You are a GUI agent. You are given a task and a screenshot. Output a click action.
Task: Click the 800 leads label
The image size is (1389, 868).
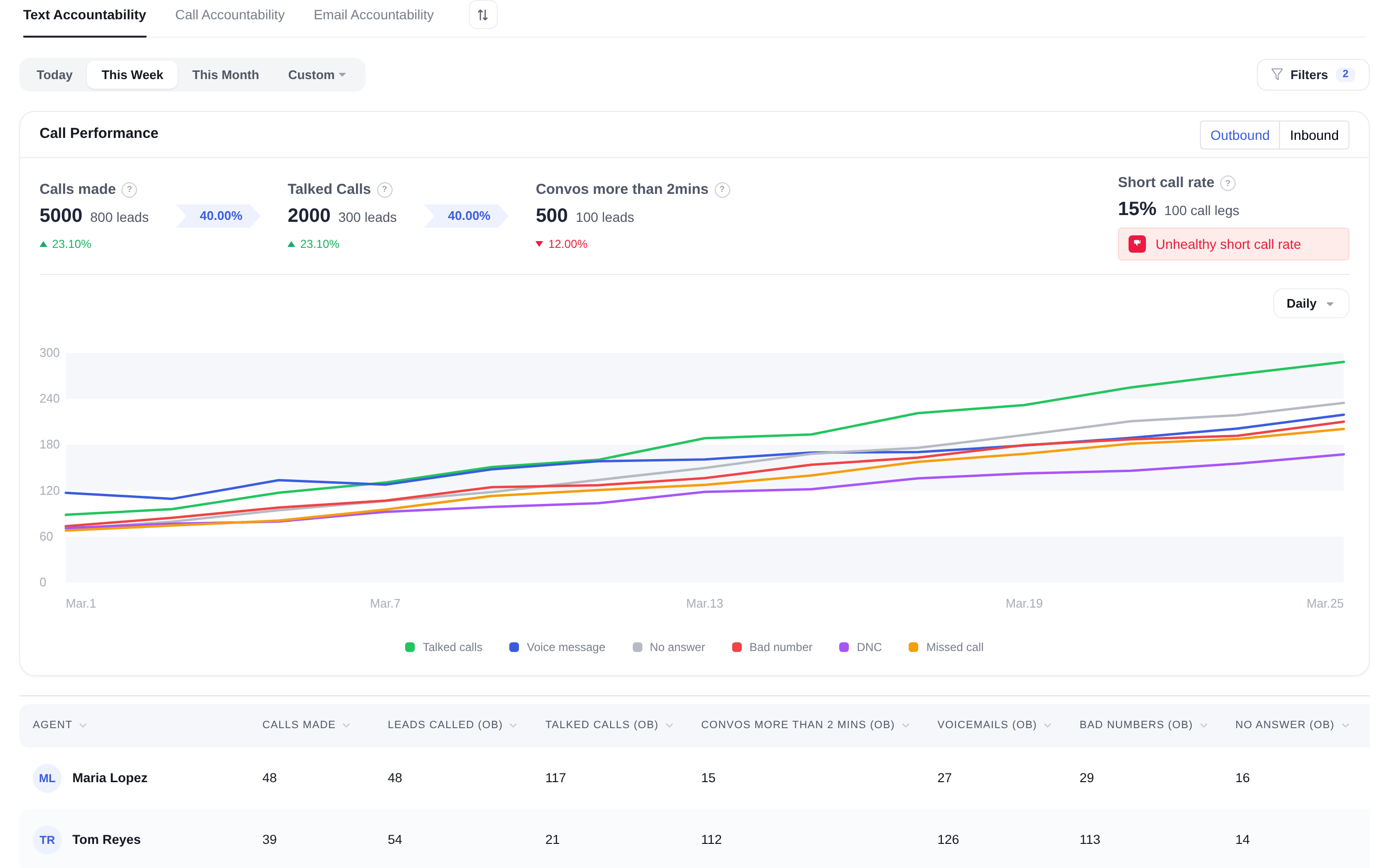pyautogui.click(x=119, y=217)
